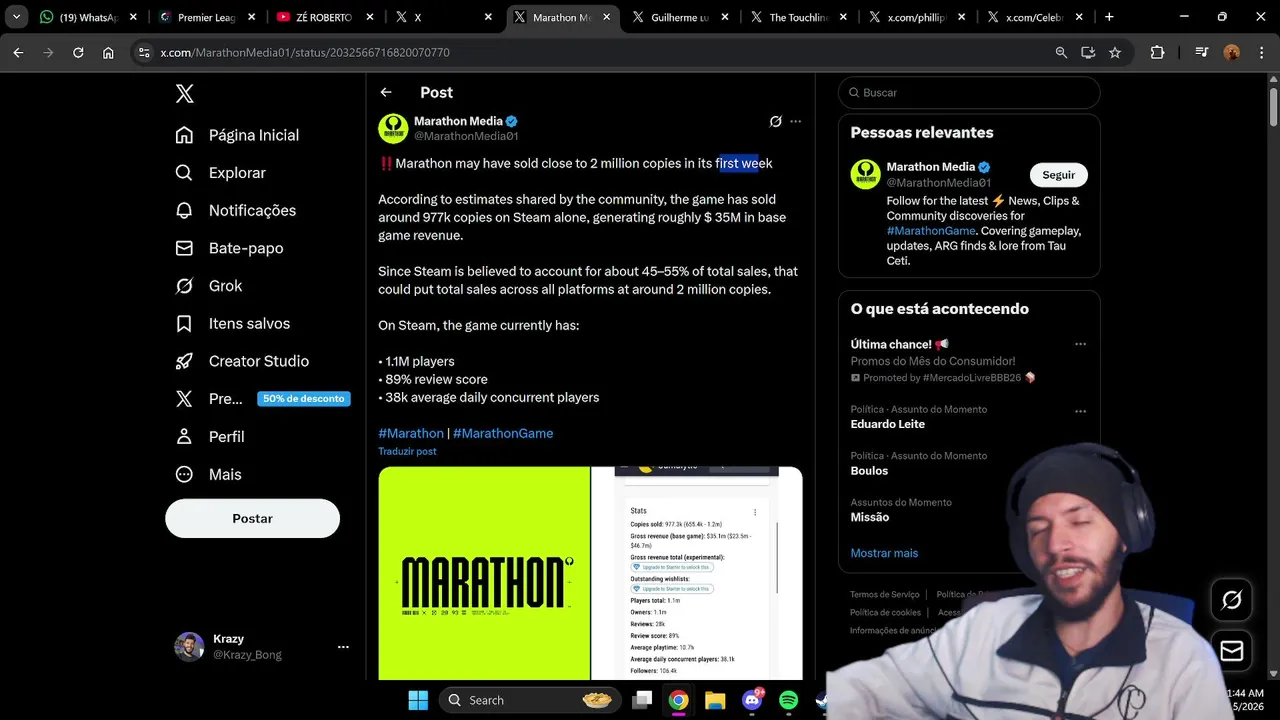
Task: Open Creator Studio in sidebar
Action: 243,361
